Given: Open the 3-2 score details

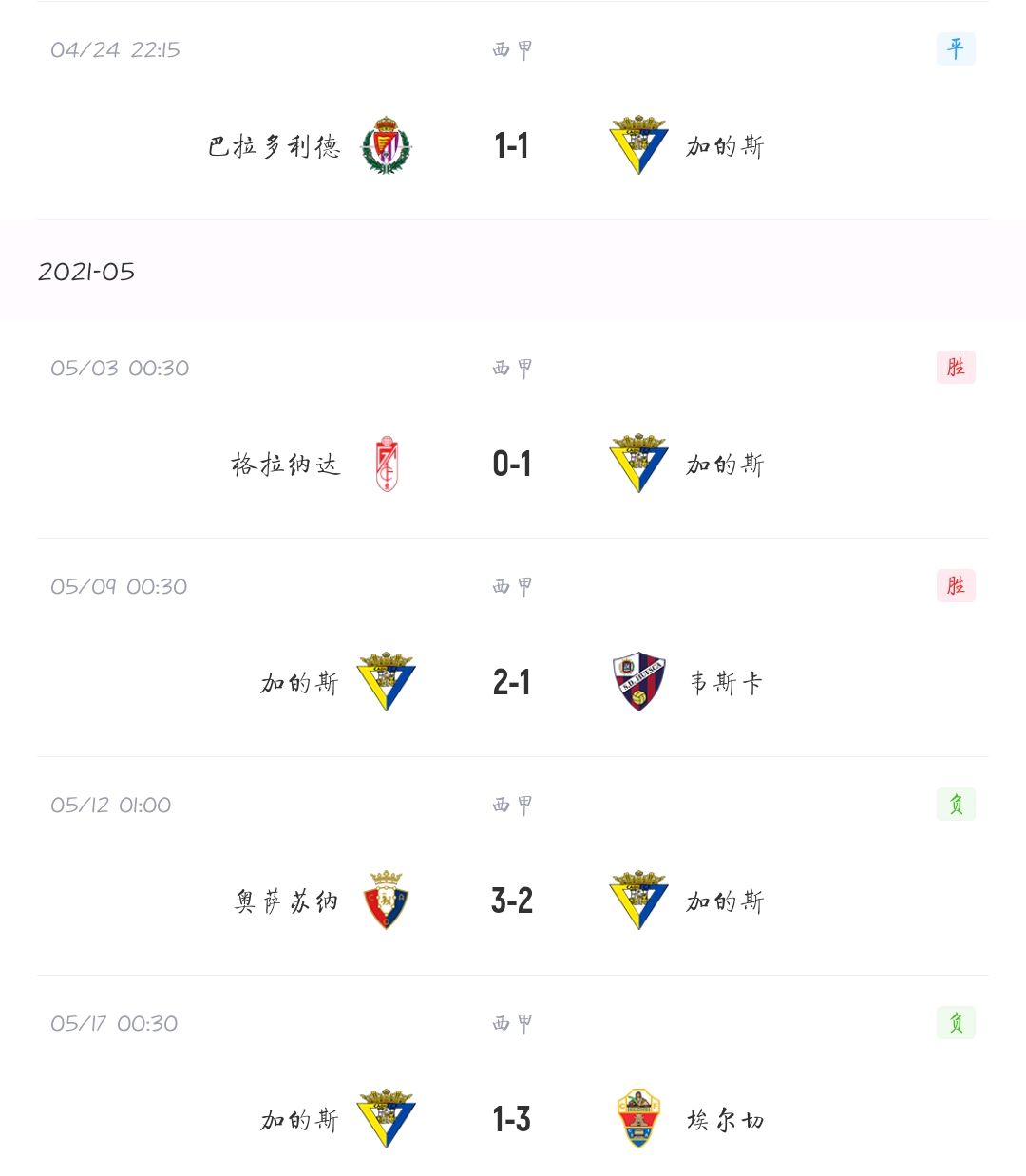Looking at the screenshot, I should pos(512,901).
